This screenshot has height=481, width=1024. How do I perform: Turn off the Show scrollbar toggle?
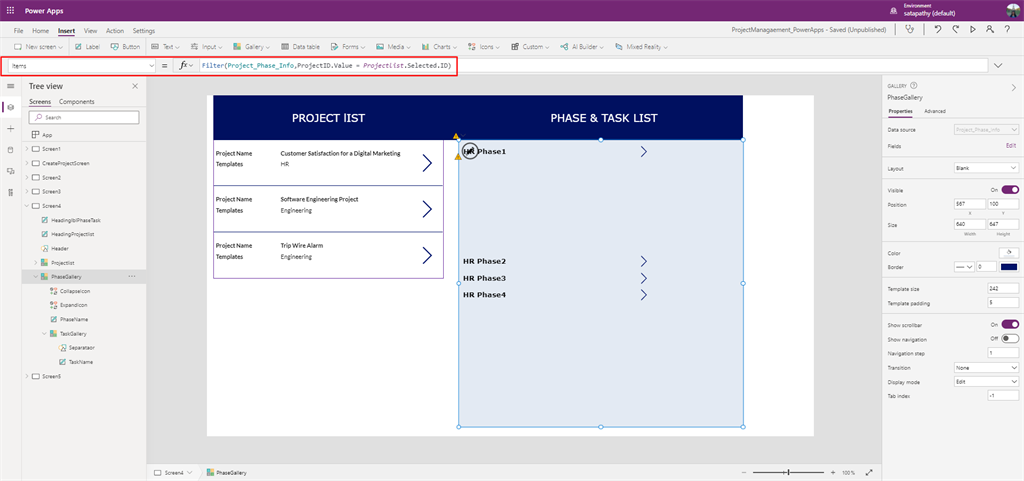tap(1010, 324)
